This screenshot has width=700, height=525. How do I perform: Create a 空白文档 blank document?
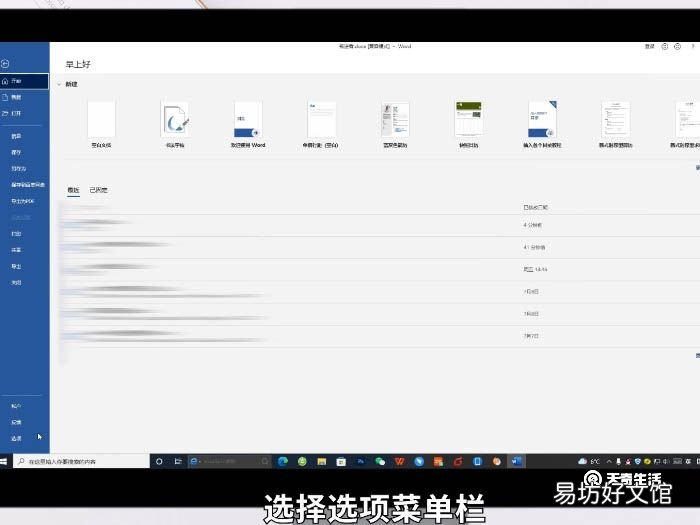tap(101, 124)
